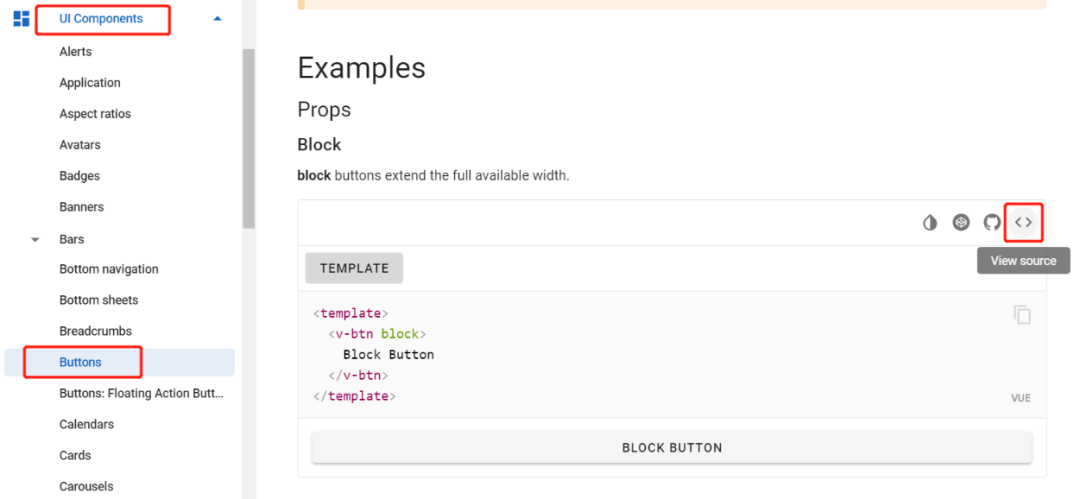
Task: Select the TEMPLATE tab
Action: (354, 268)
